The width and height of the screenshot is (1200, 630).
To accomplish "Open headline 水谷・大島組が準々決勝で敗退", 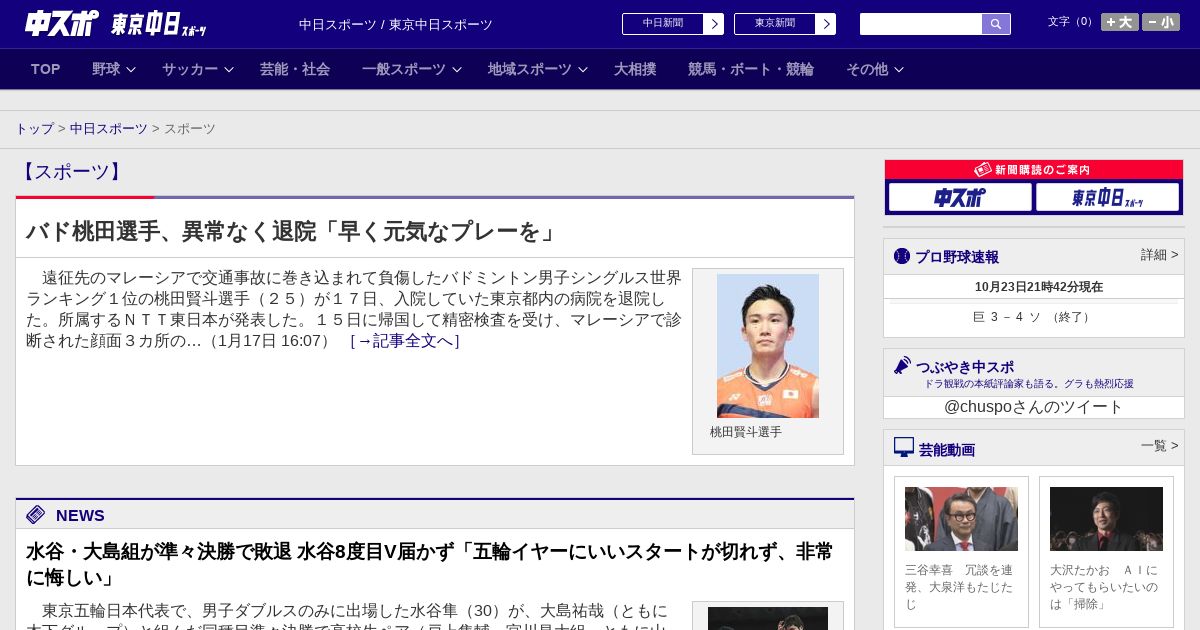I will (x=430, y=565).
